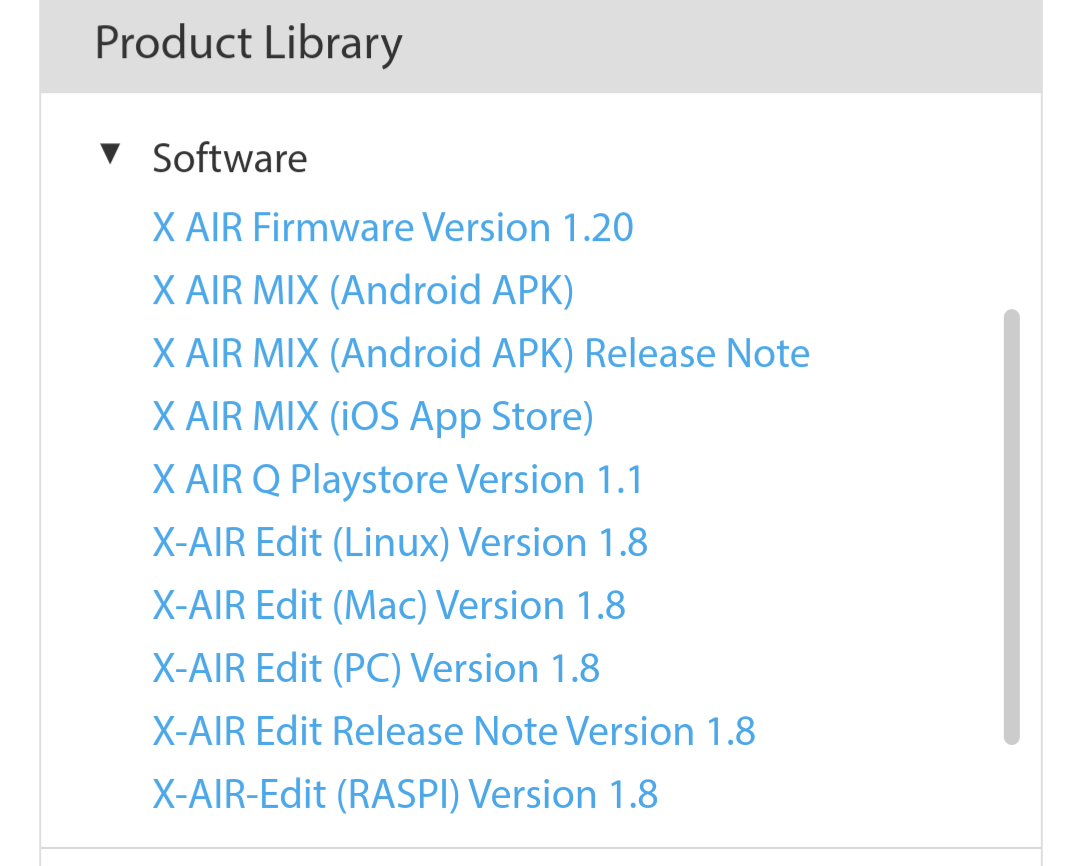1080x866 pixels.
Task: Click the Software category label
Action: (x=230, y=159)
